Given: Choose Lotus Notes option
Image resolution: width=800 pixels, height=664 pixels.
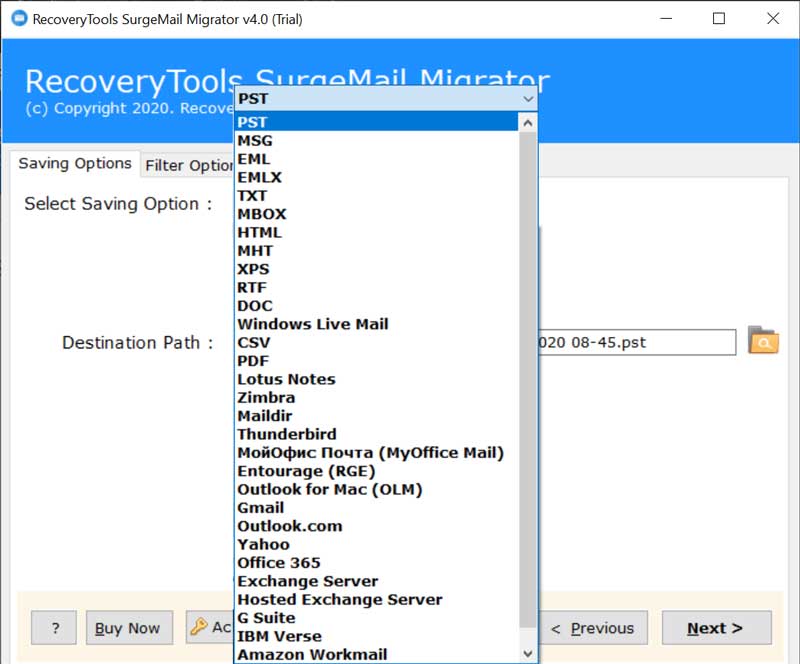Looking at the screenshot, I should click(377, 380).
